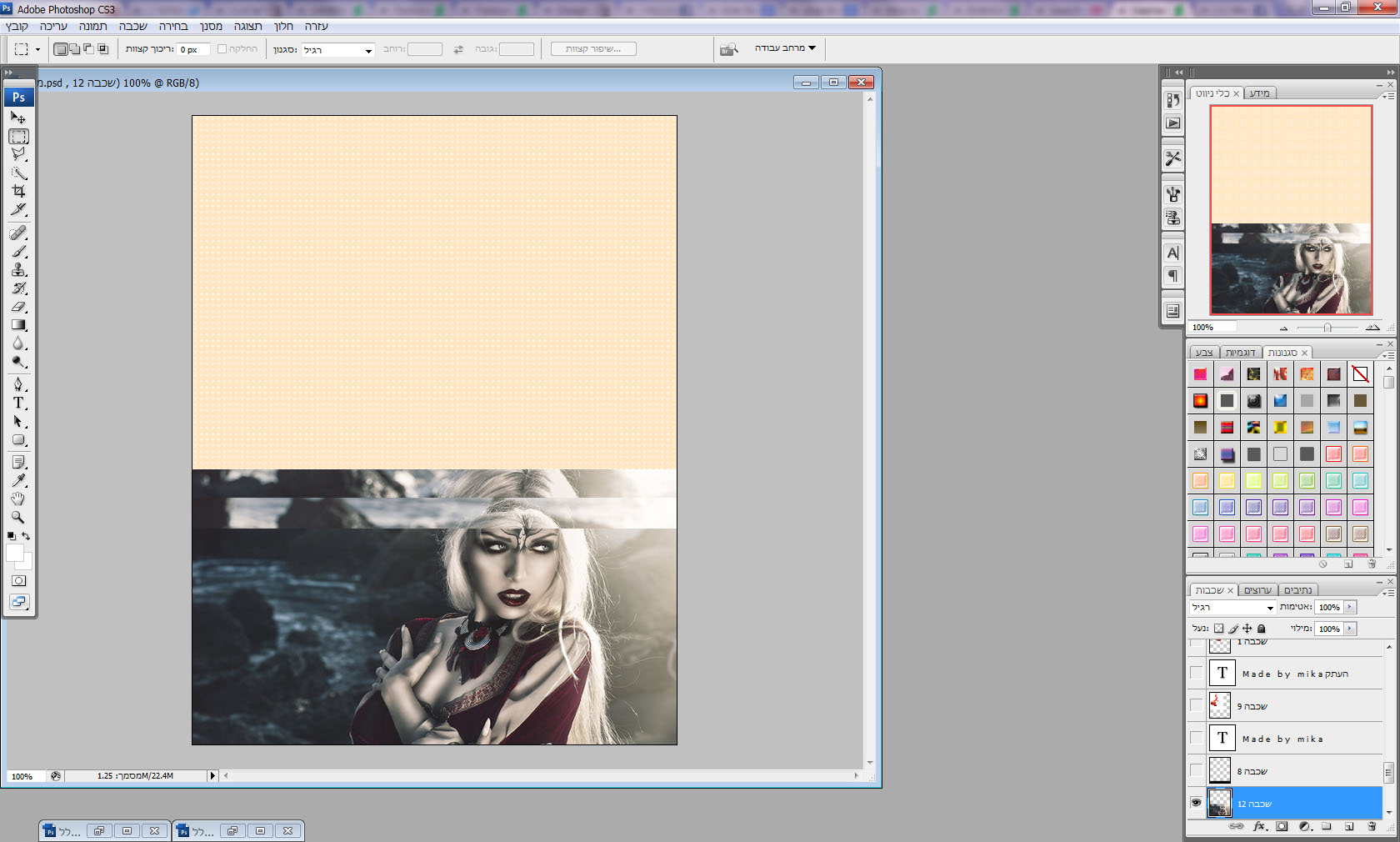Open the layer blend mode dropdown
Image resolution: width=1400 pixels, height=842 pixels.
1232,608
